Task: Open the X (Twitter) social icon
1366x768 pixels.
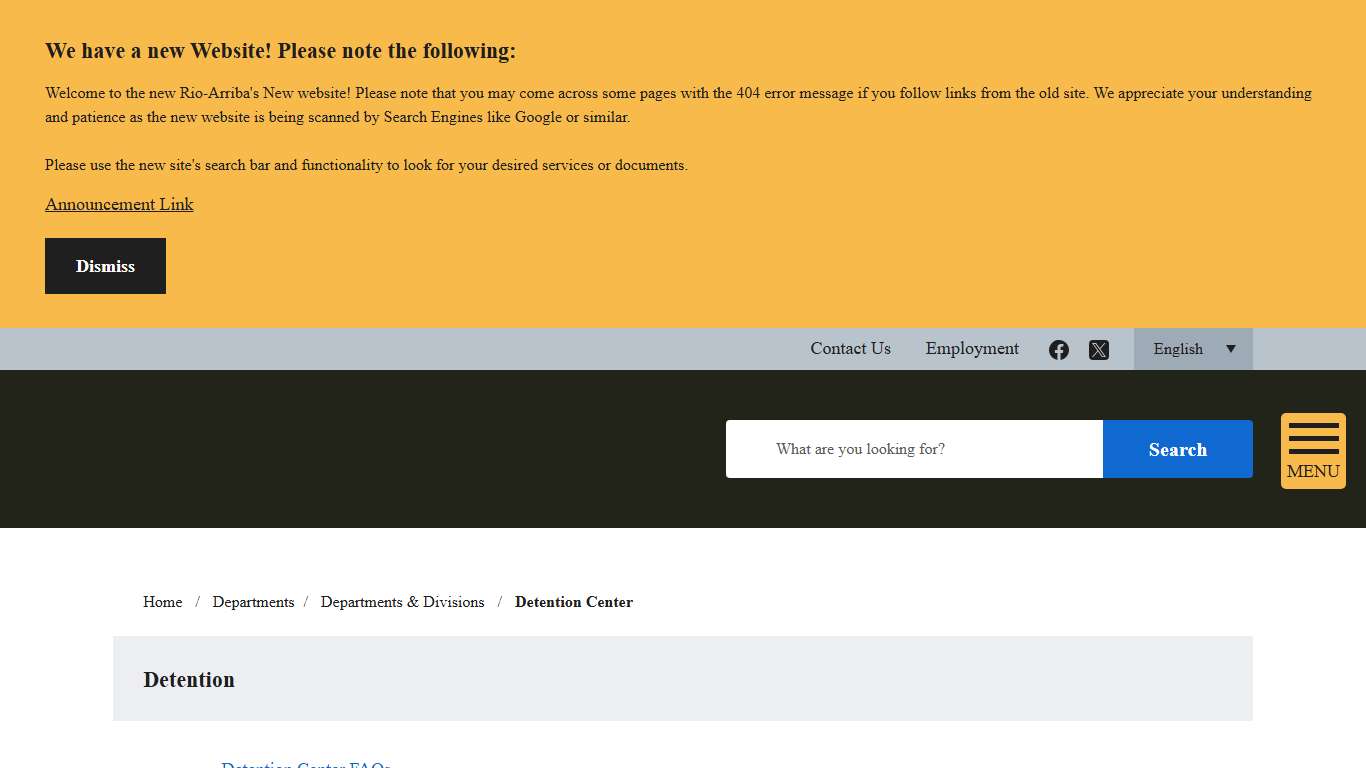Action: [x=1099, y=350]
